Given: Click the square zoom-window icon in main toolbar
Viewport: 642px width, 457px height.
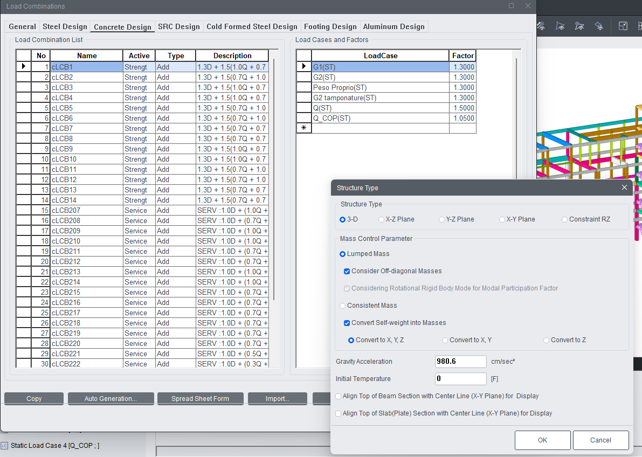Looking at the screenshot, I should click(x=623, y=26).
